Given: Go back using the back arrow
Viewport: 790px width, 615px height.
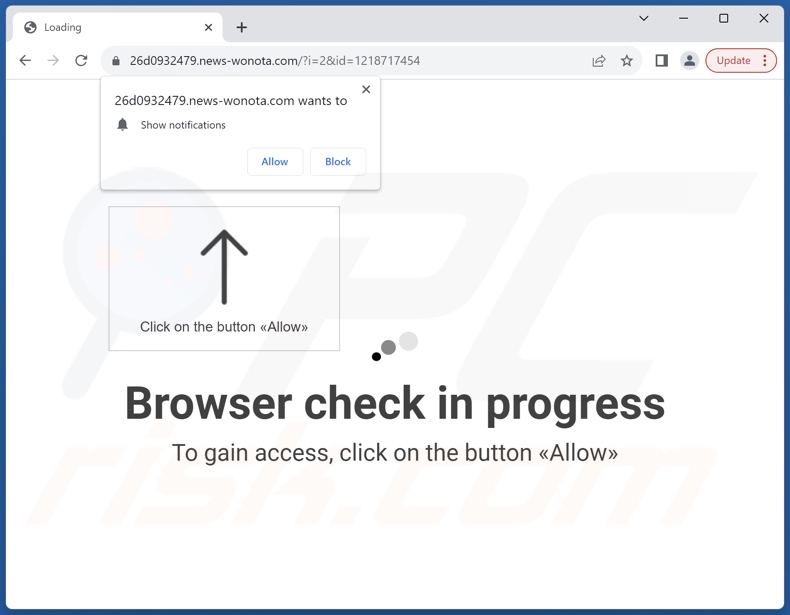Looking at the screenshot, I should [25, 61].
